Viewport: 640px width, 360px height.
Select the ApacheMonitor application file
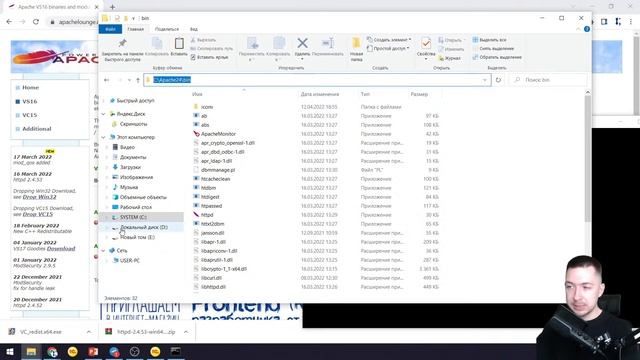(218, 134)
